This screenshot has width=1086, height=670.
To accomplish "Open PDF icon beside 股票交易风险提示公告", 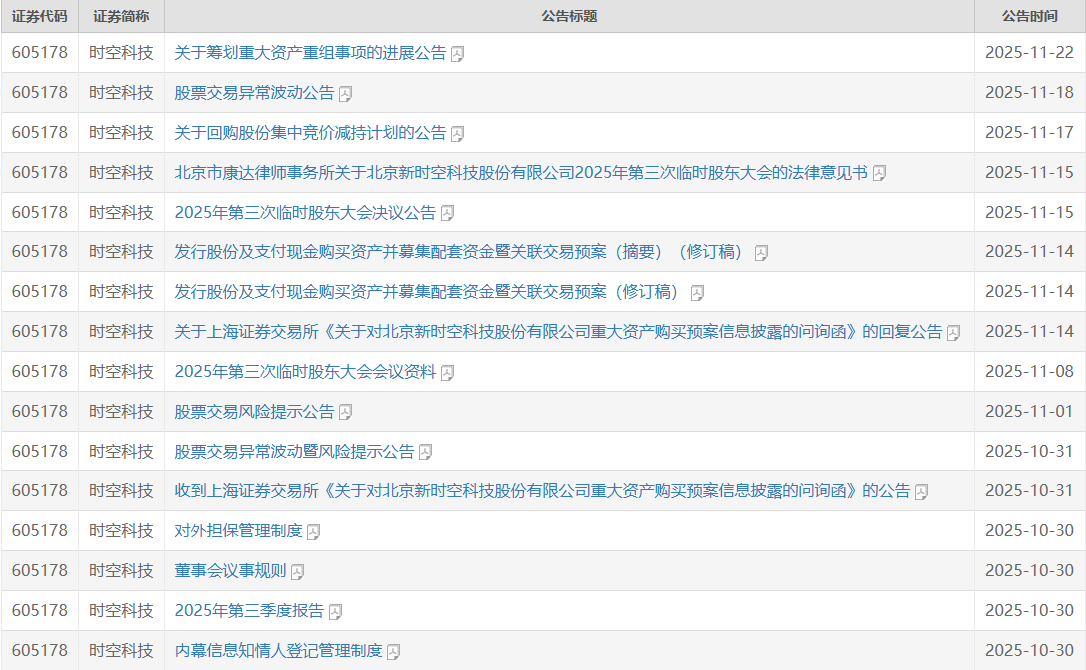I will click(x=346, y=412).
